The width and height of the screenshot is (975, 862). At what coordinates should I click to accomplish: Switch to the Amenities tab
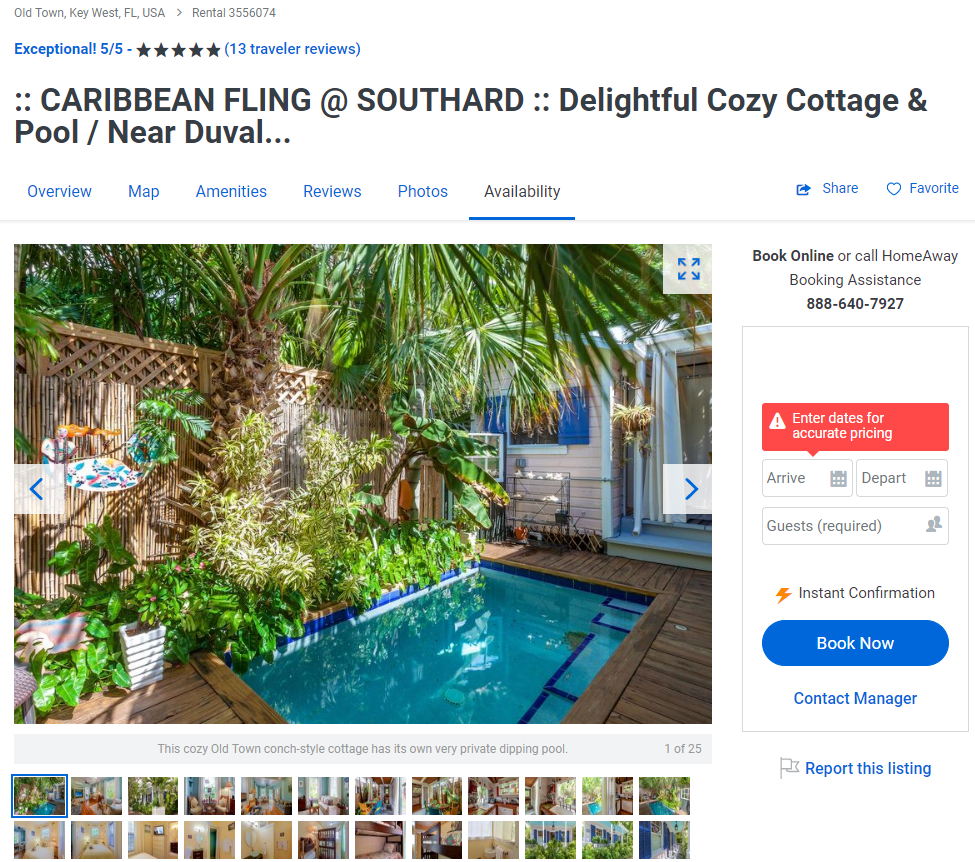click(x=231, y=192)
